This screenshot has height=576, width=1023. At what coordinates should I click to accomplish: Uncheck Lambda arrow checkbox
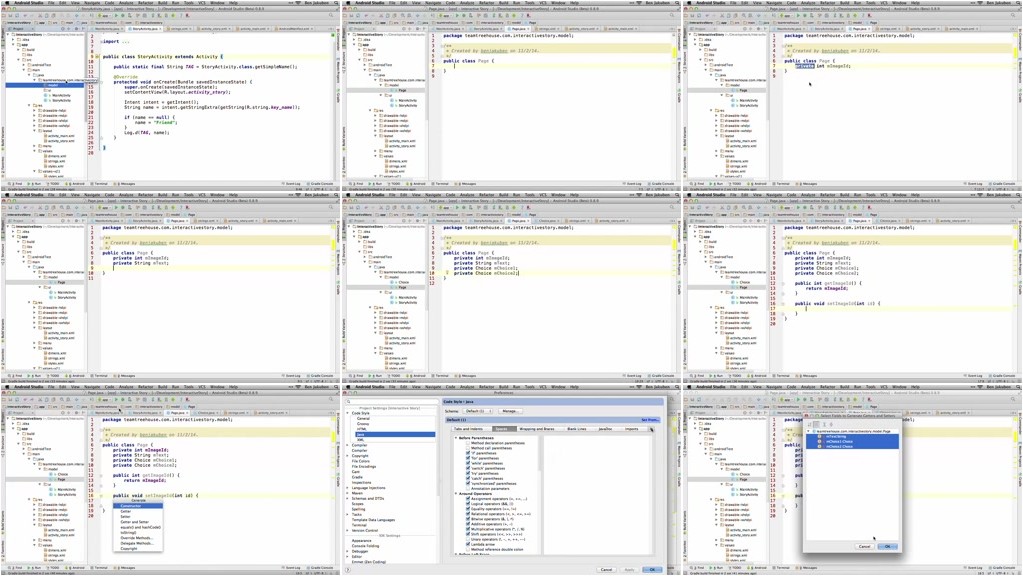(x=468, y=545)
